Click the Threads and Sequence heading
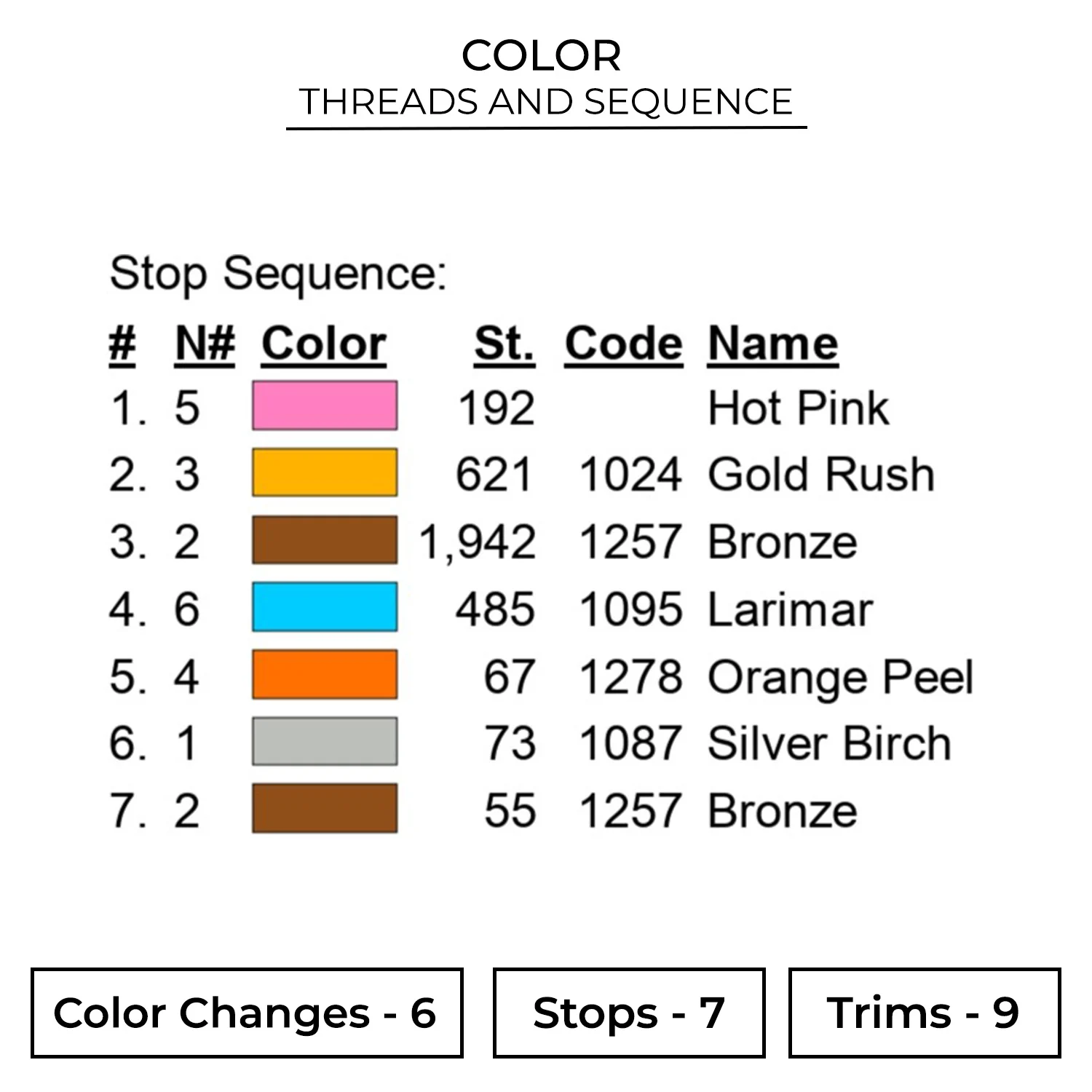The width and height of the screenshot is (1092, 1092). pos(546,102)
